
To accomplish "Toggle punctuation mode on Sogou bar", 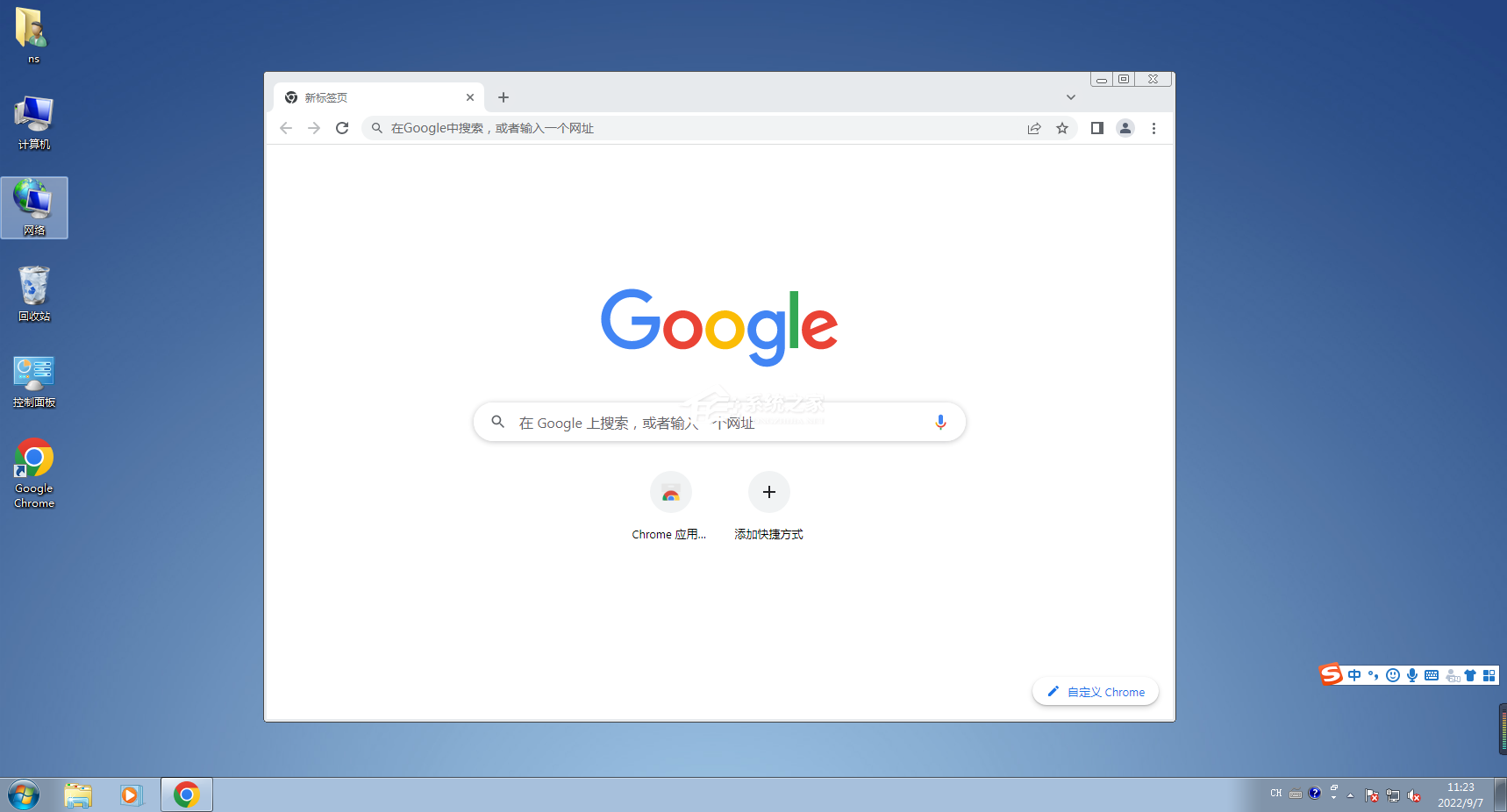I will pyautogui.click(x=1373, y=675).
